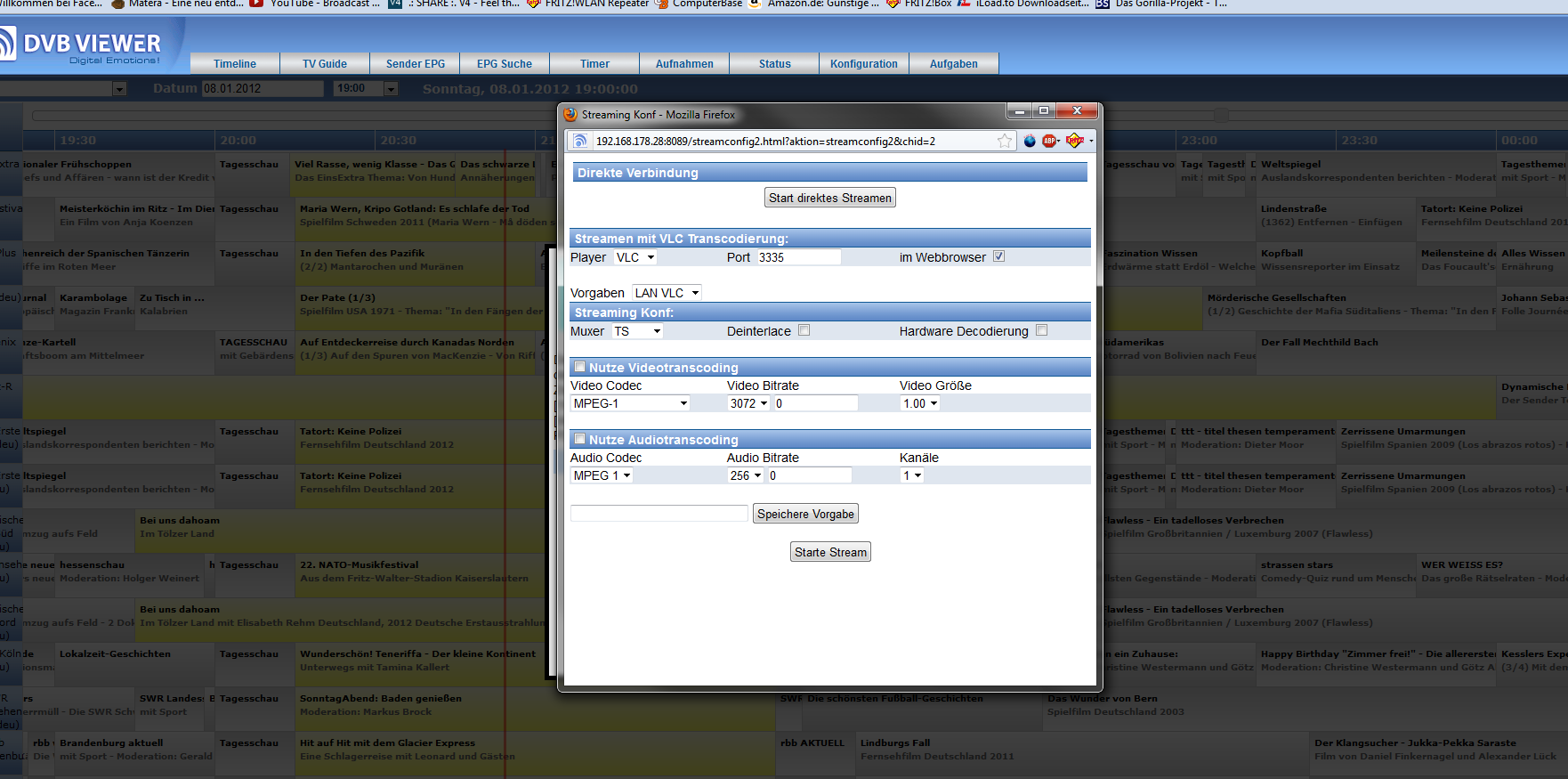Open the Adblock Plus (ABP) toolbar icon
Image resolution: width=1568 pixels, height=779 pixels.
pyautogui.click(x=1050, y=141)
